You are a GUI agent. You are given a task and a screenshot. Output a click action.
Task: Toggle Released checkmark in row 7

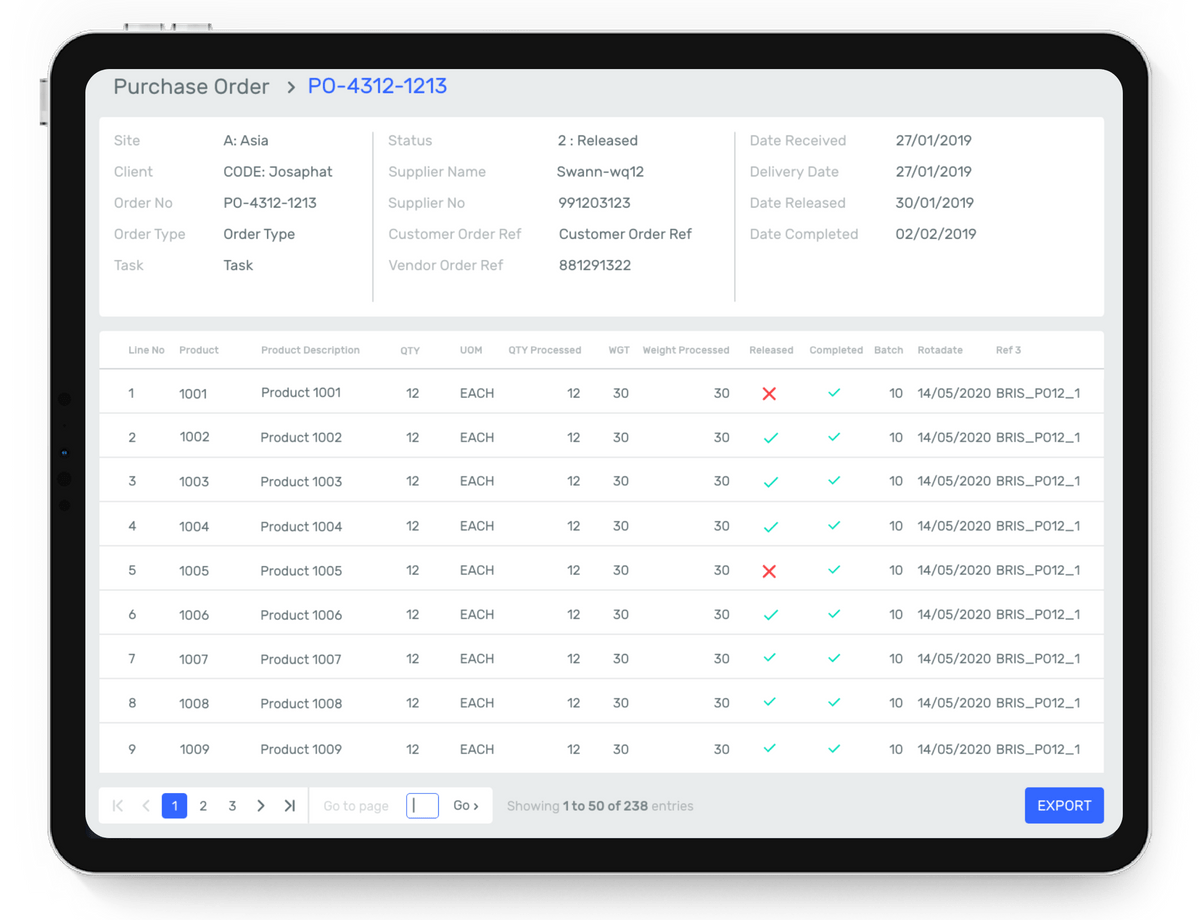click(x=769, y=658)
